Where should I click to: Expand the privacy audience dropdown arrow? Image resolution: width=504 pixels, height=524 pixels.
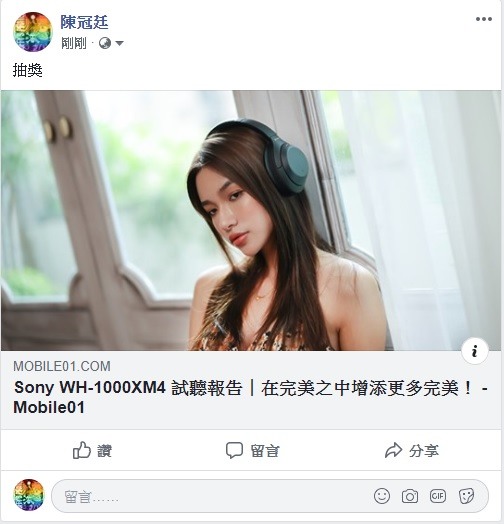(119, 43)
